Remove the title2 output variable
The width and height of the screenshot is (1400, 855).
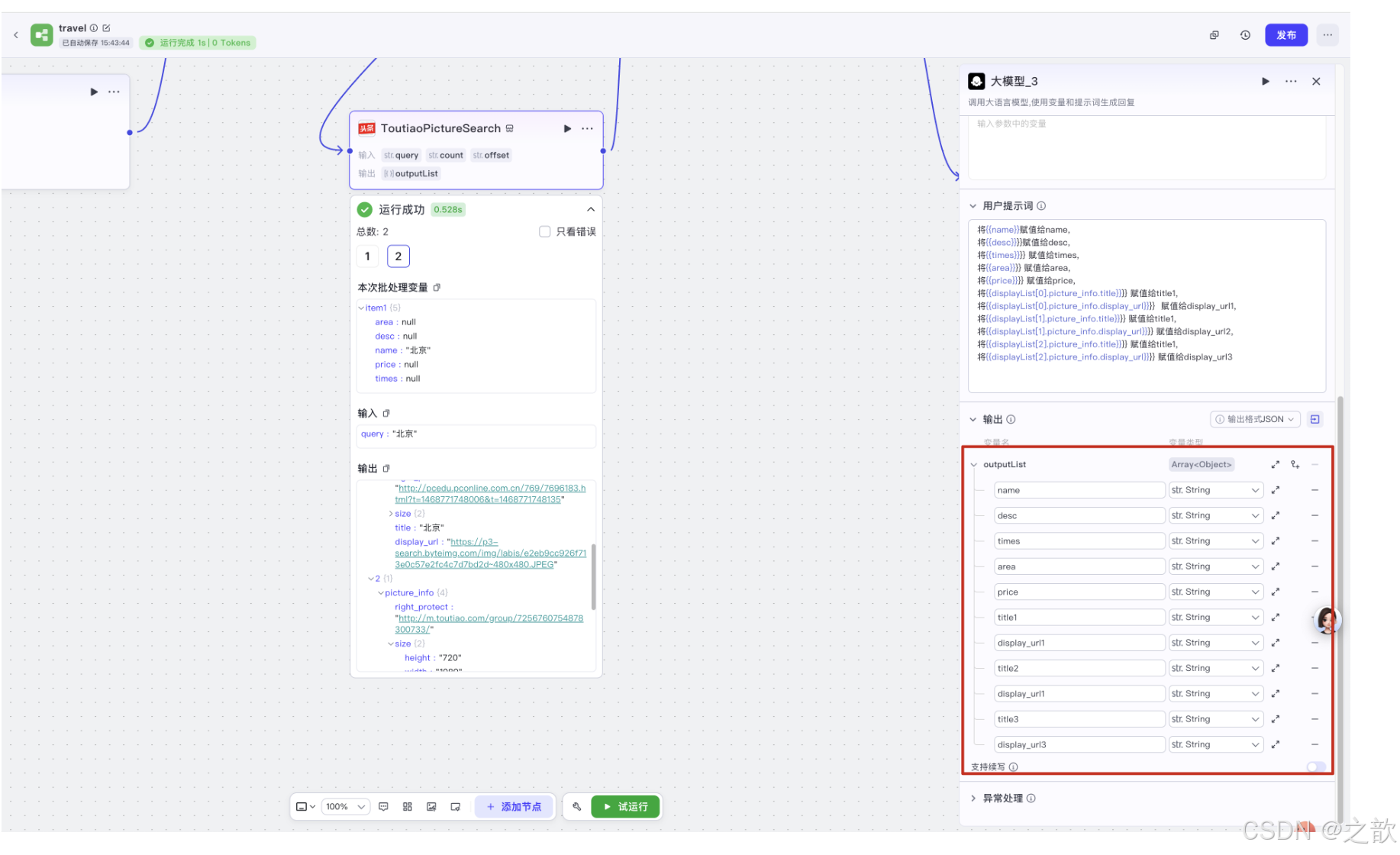point(1315,668)
